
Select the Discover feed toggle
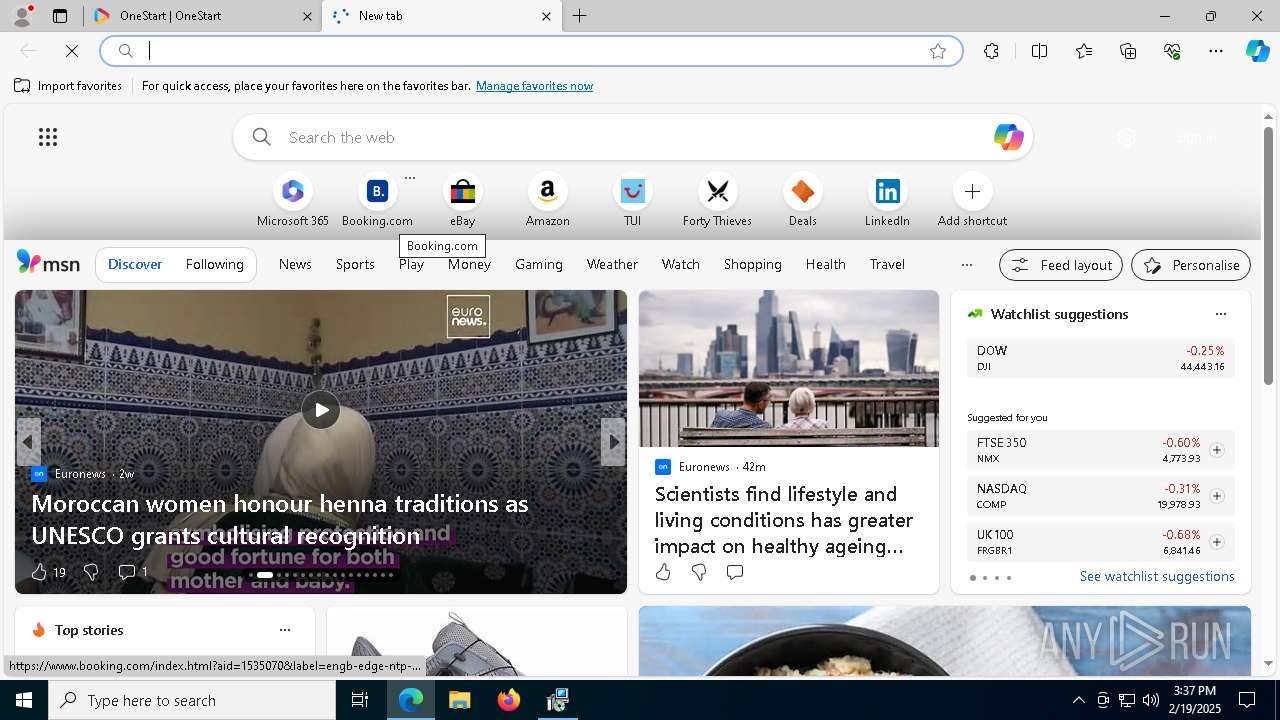tap(135, 264)
